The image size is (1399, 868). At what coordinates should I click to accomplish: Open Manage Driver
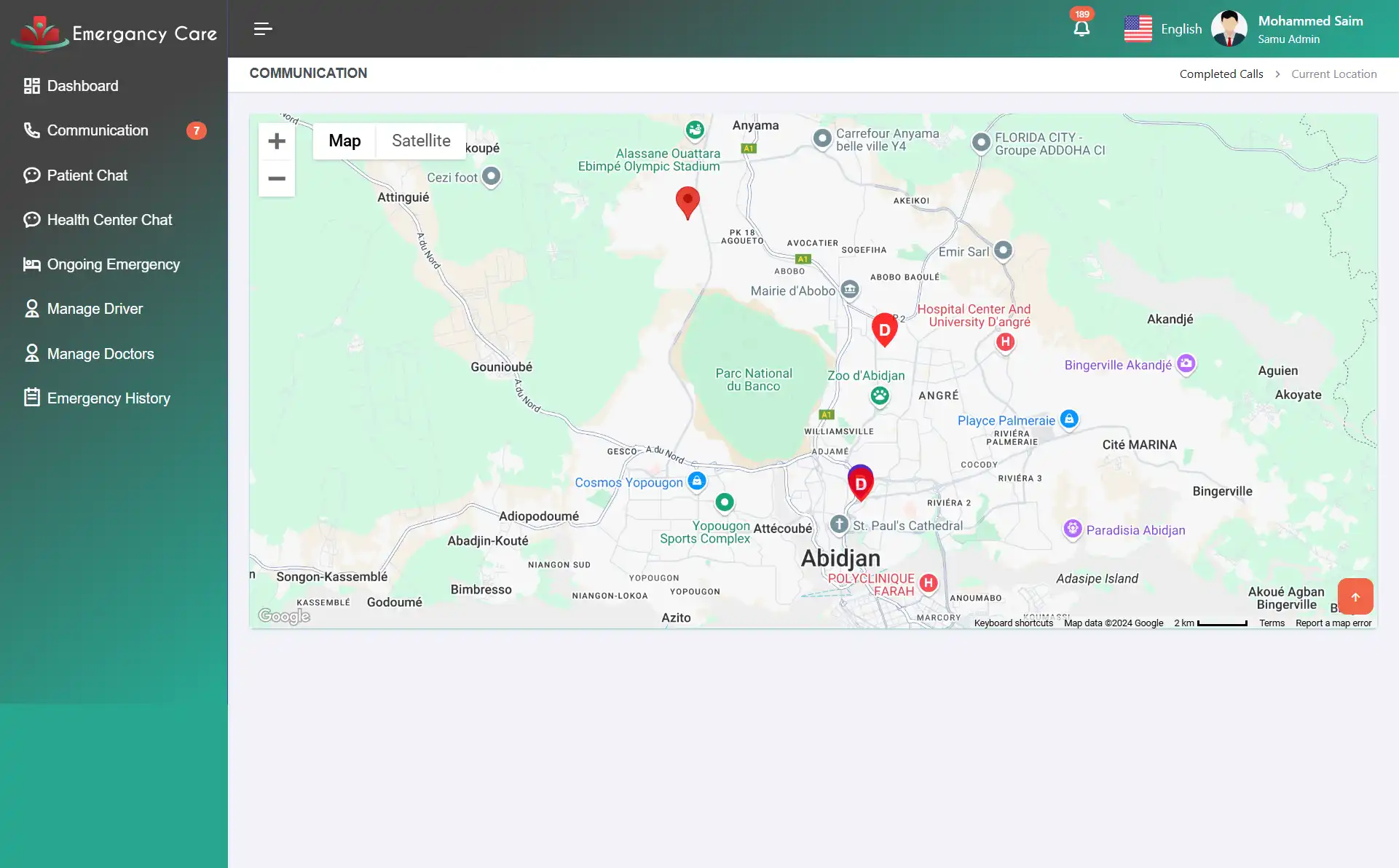[x=95, y=309]
